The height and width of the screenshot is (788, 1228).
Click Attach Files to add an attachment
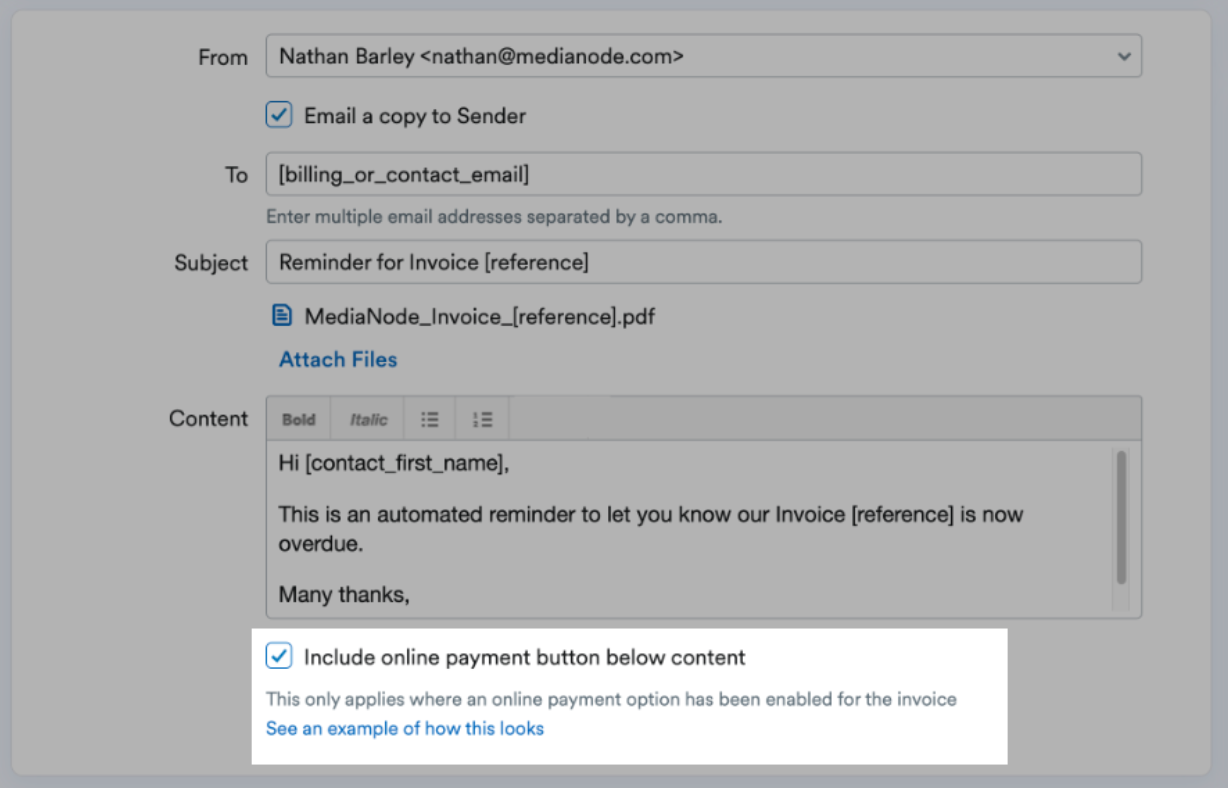(337, 359)
